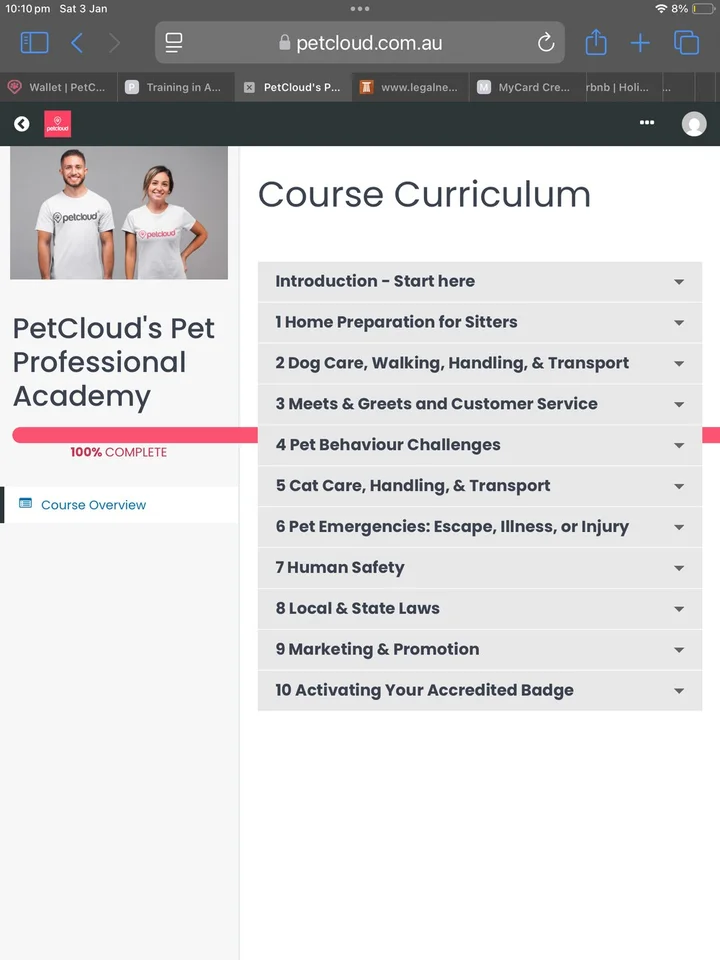Add a new tab with the plus icon
Image resolution: width=720 pixels, height=960 pixels.
pyautogui.click(x=640, y=43)
